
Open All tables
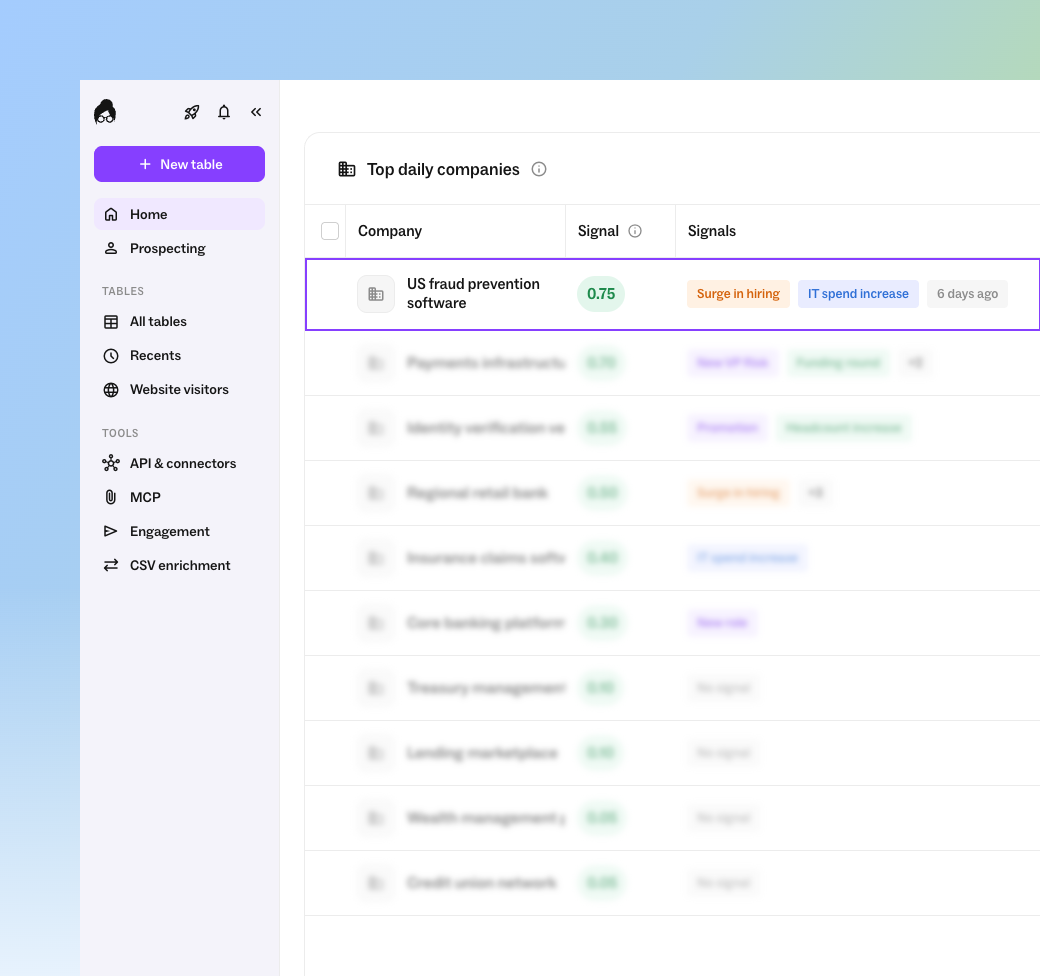tap(180, 322)
